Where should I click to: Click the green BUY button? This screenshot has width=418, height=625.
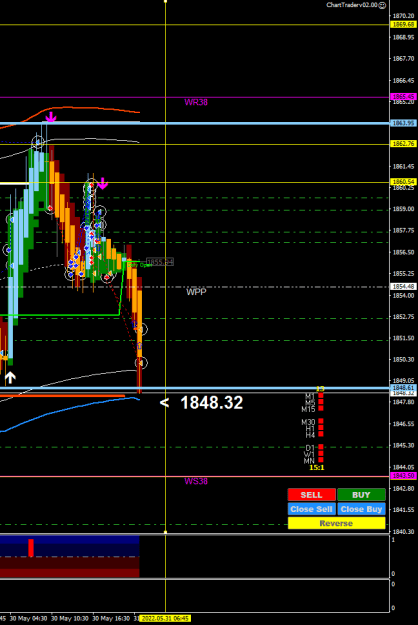pos(361,495)
